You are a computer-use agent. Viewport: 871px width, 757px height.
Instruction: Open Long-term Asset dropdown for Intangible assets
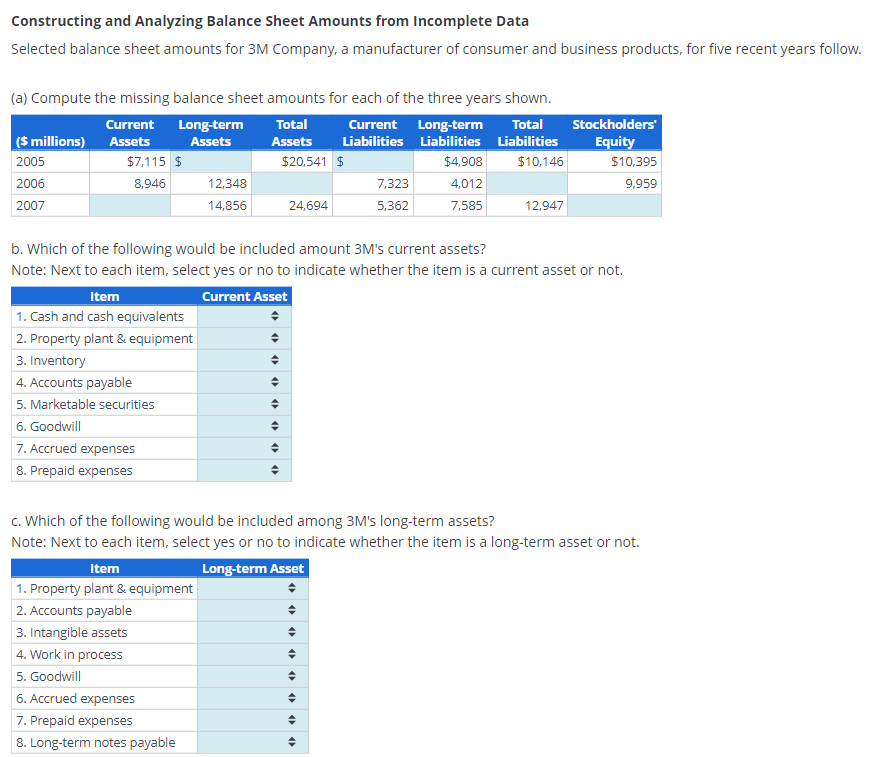[x=253, y=632]
